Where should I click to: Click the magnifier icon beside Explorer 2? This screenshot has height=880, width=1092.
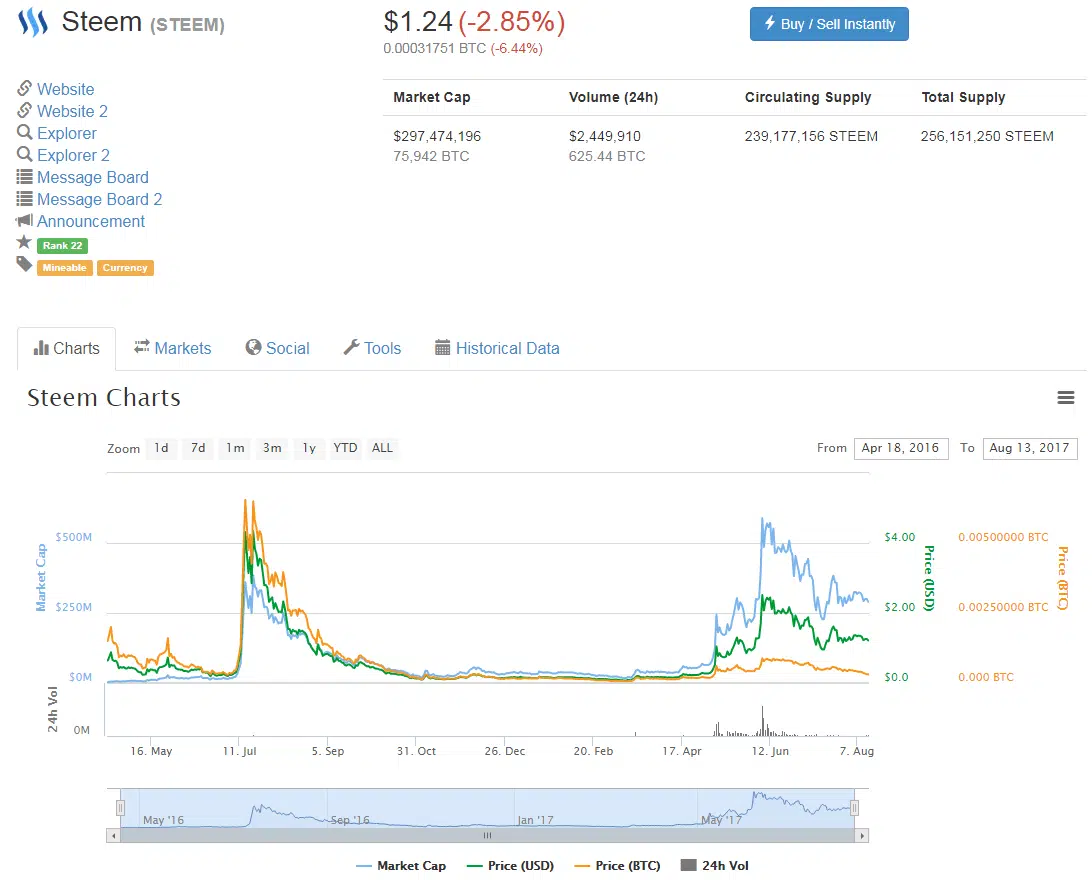(24, 155)
